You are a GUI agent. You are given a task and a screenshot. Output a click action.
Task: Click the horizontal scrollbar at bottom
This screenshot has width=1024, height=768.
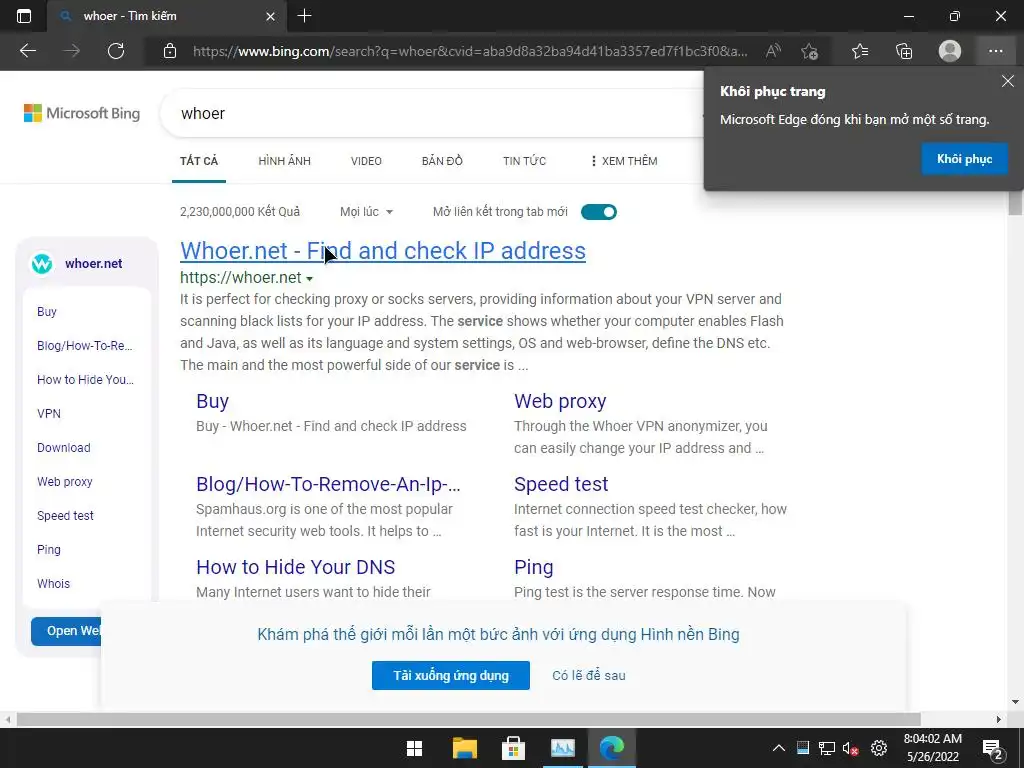point(468,719)
